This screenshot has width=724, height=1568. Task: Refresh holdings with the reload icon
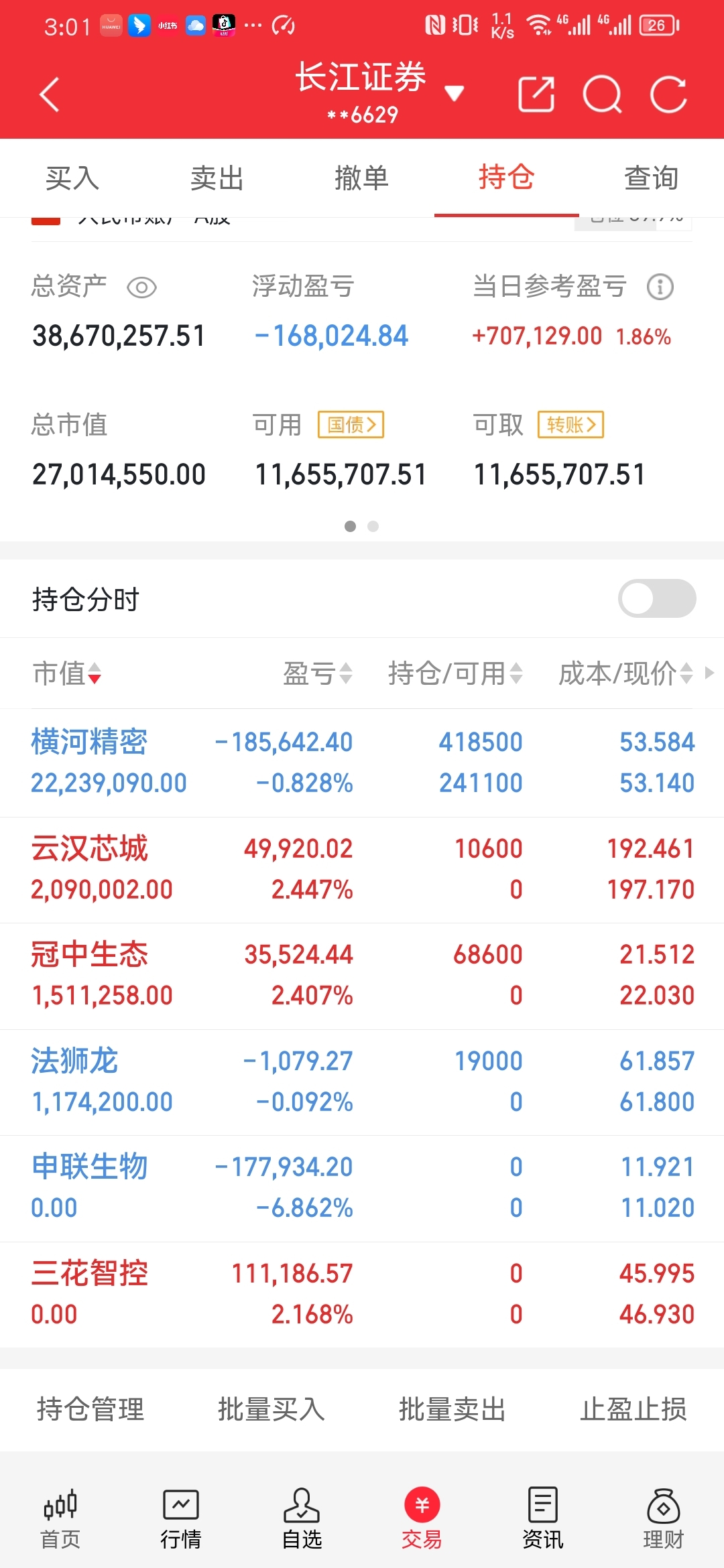coord(668,94)
